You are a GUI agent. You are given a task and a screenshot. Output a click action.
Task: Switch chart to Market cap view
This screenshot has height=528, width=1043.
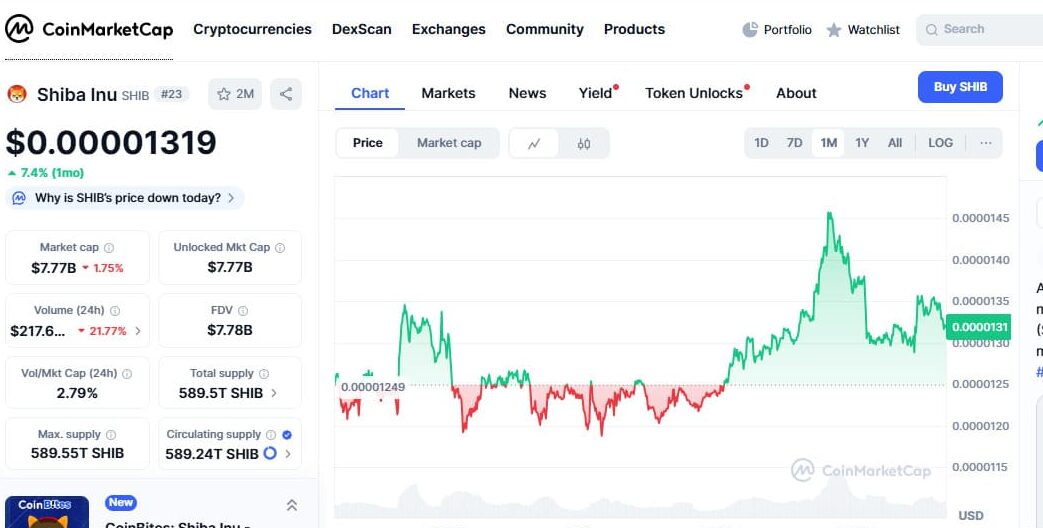(449, 143)
